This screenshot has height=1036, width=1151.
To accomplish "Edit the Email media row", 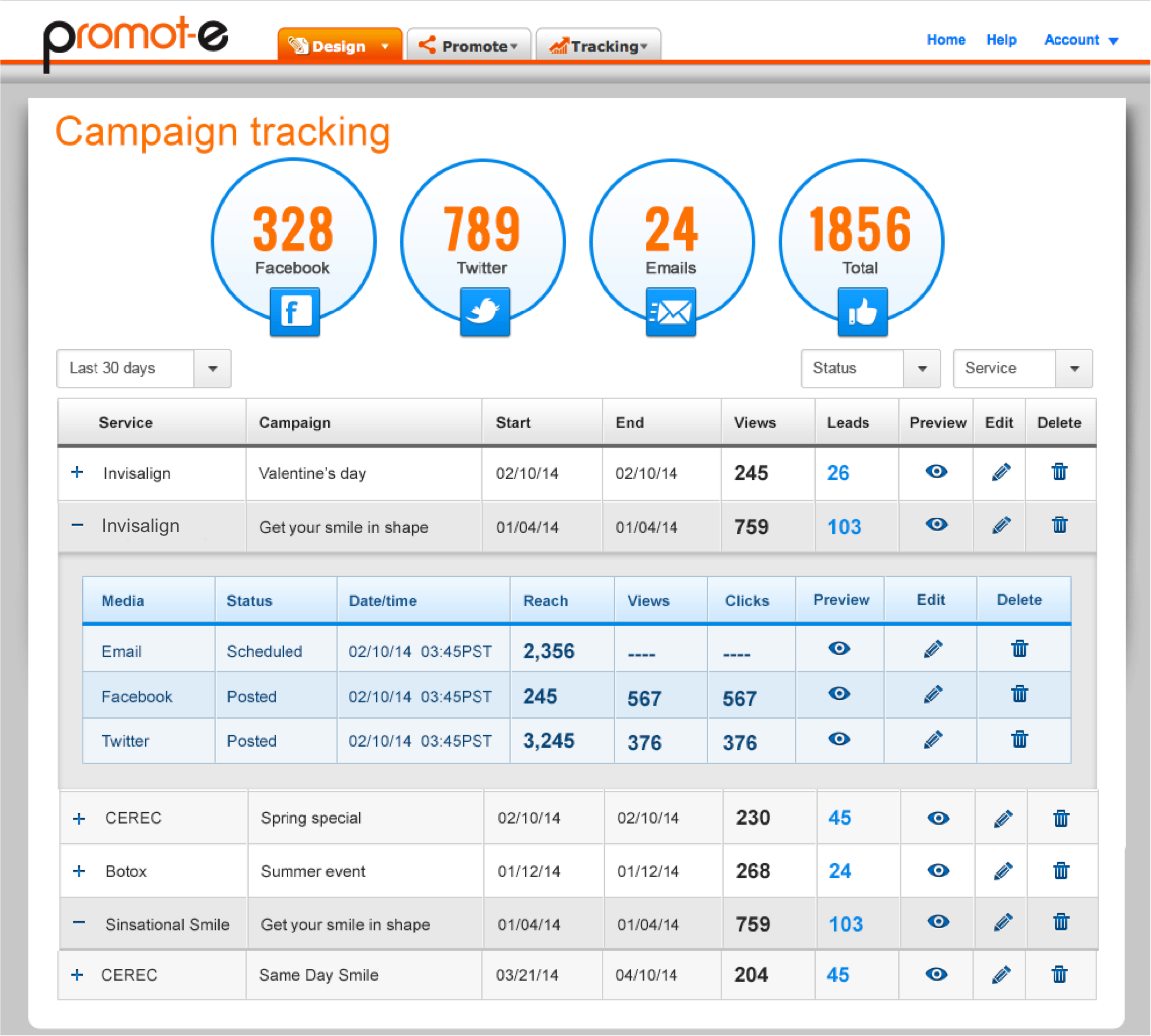I will coord(932,649).
